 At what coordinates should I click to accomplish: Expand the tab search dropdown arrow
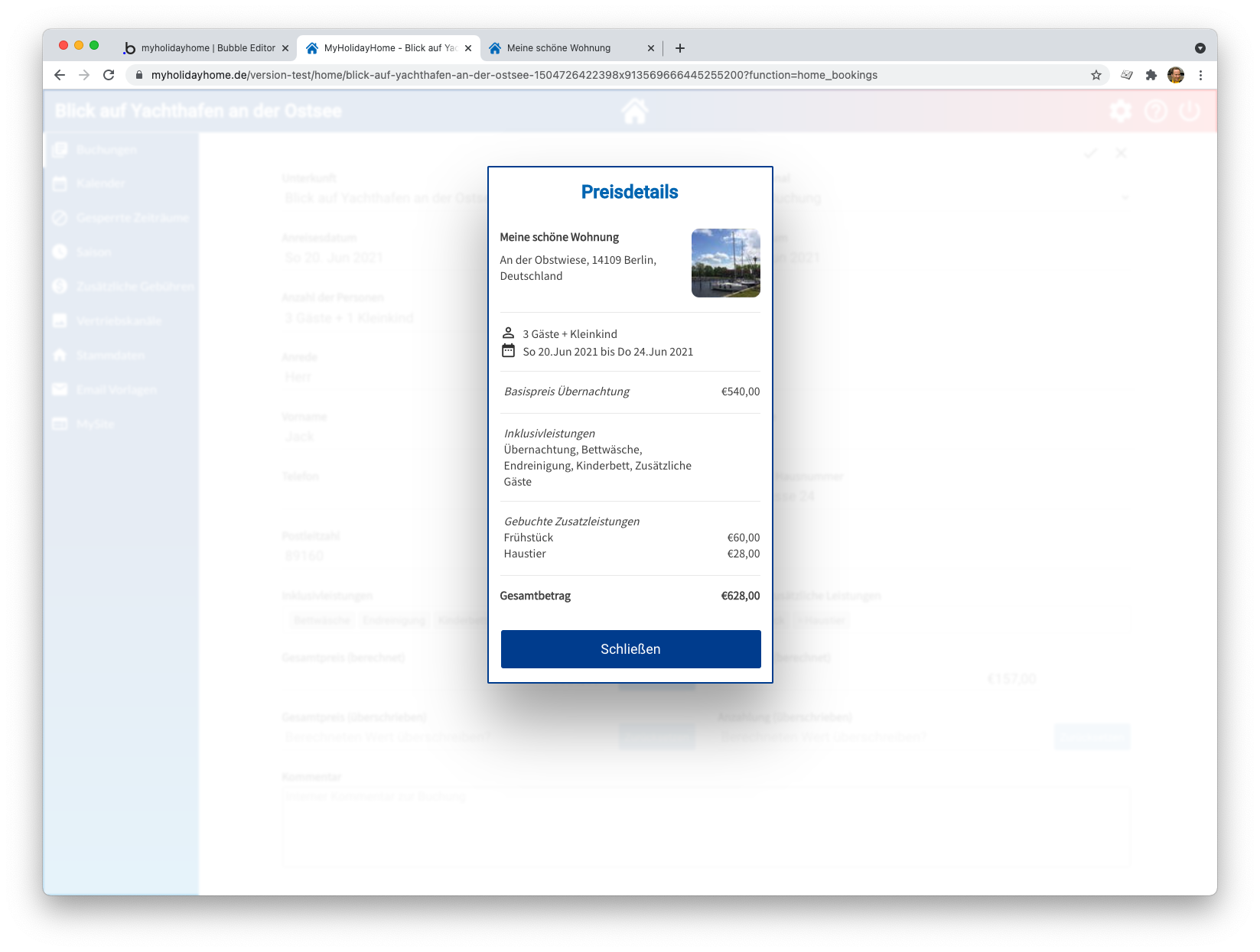pos(1200,48)
